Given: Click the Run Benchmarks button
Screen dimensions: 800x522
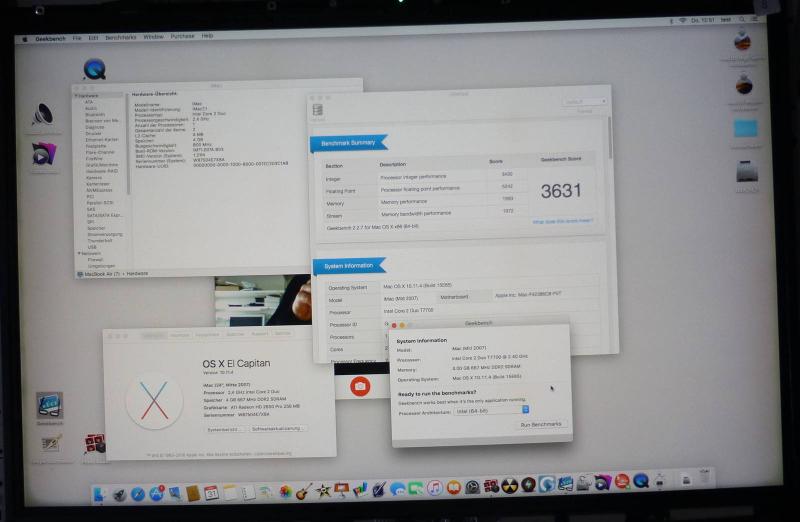Looking at the screenshot, I should (x=542, y=425).
